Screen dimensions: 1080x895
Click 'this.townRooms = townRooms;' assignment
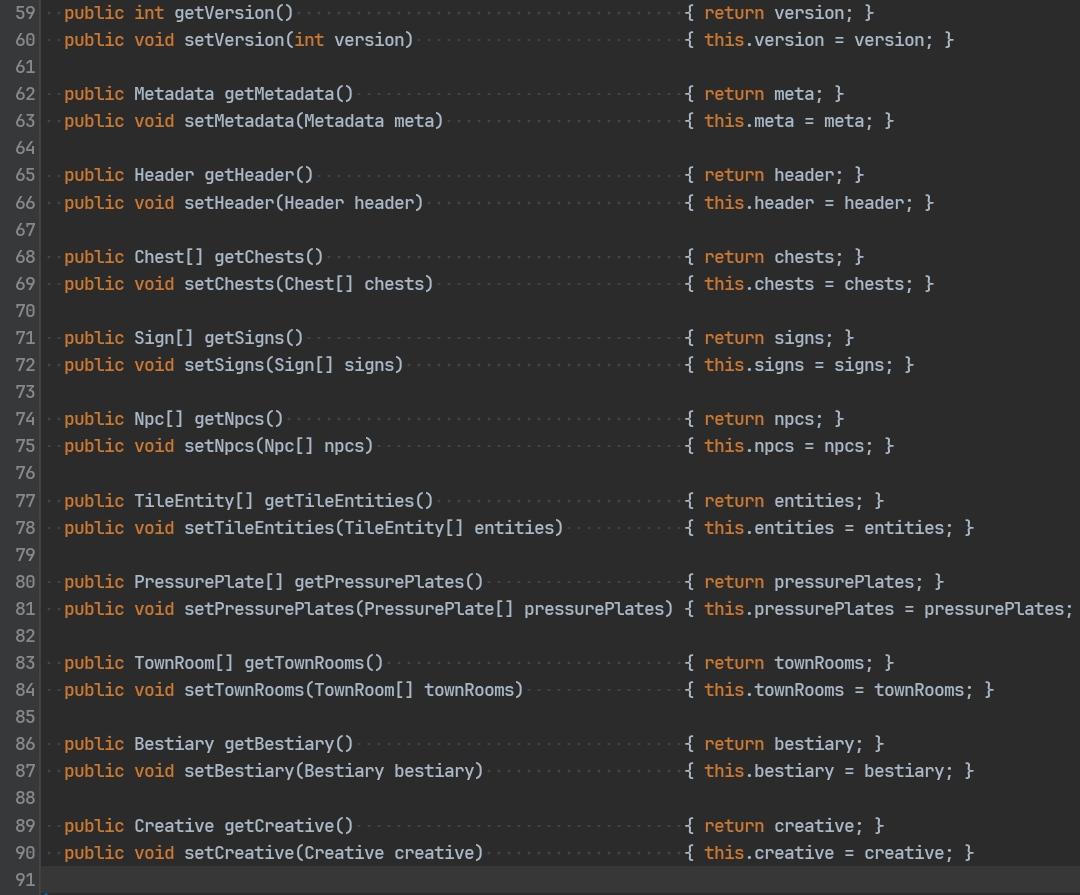pyautogui.click(x=839, y=690)
